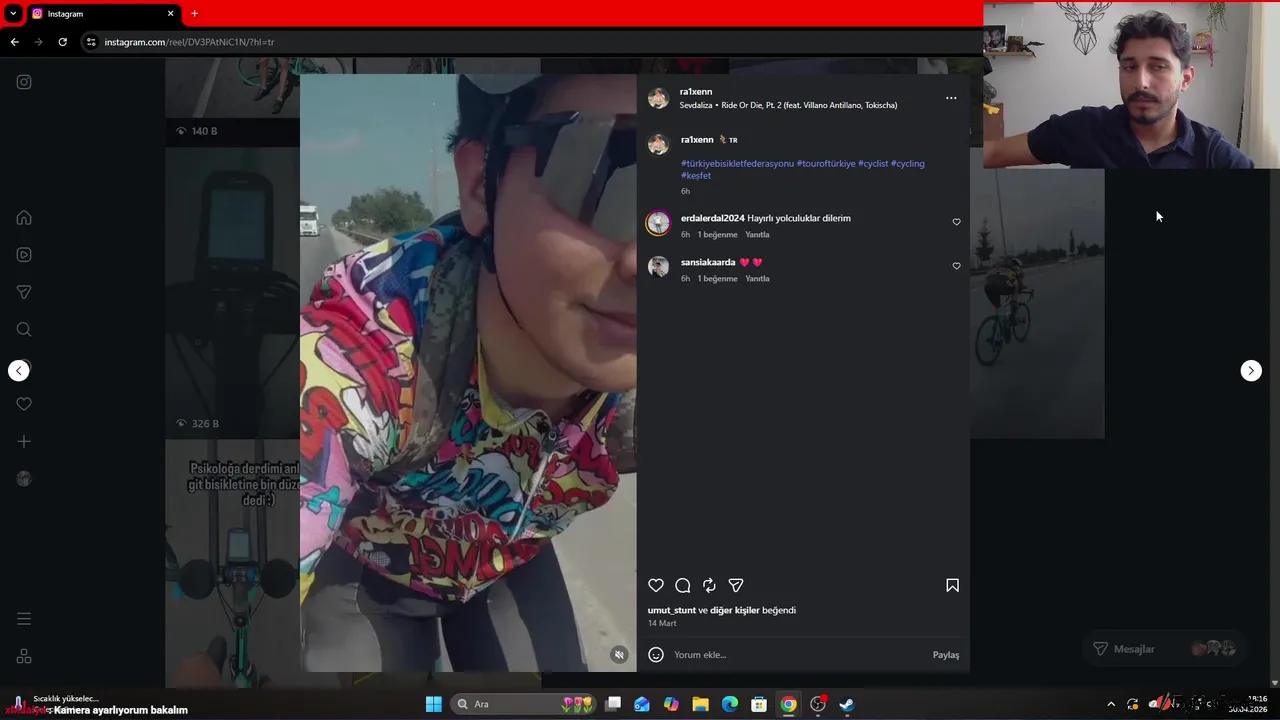
Task: Open the Search magnifier in the sidebar
Action: pos(24,329)
